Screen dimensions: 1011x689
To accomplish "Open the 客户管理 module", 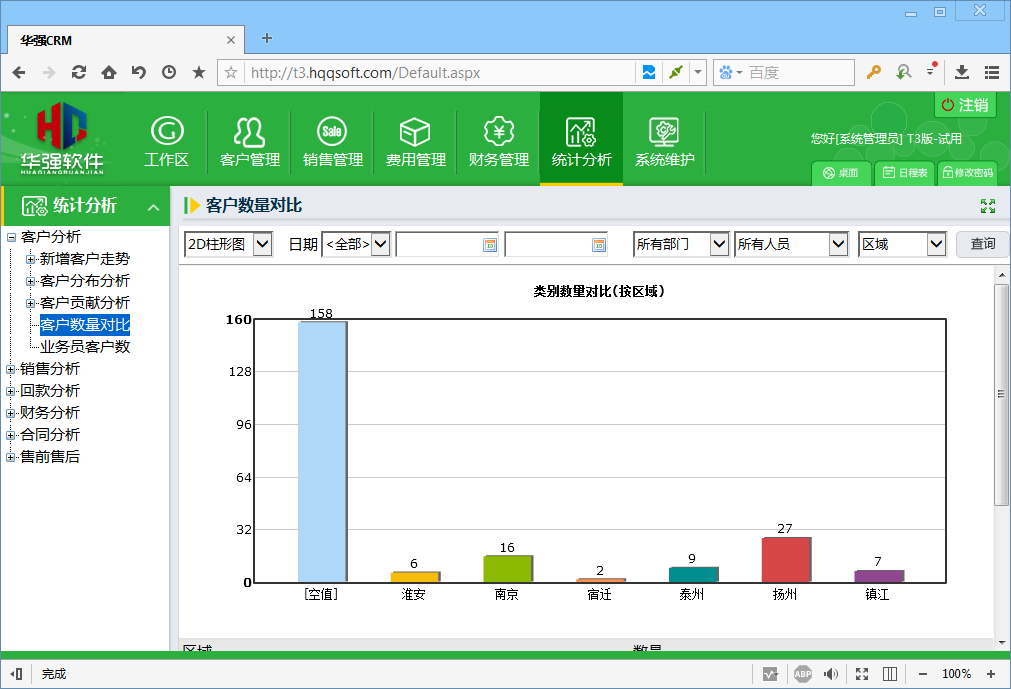I will pos(250,142).
